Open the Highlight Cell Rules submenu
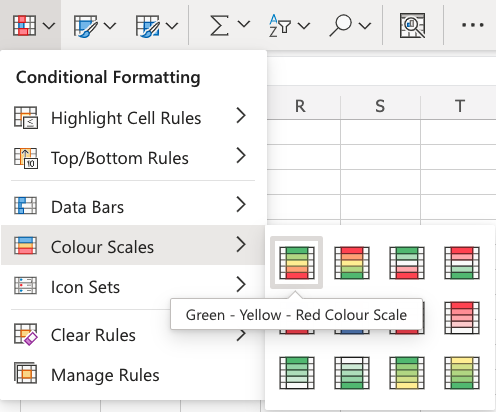This screenshot has height=412, width=496. click(x=133, y=118)
